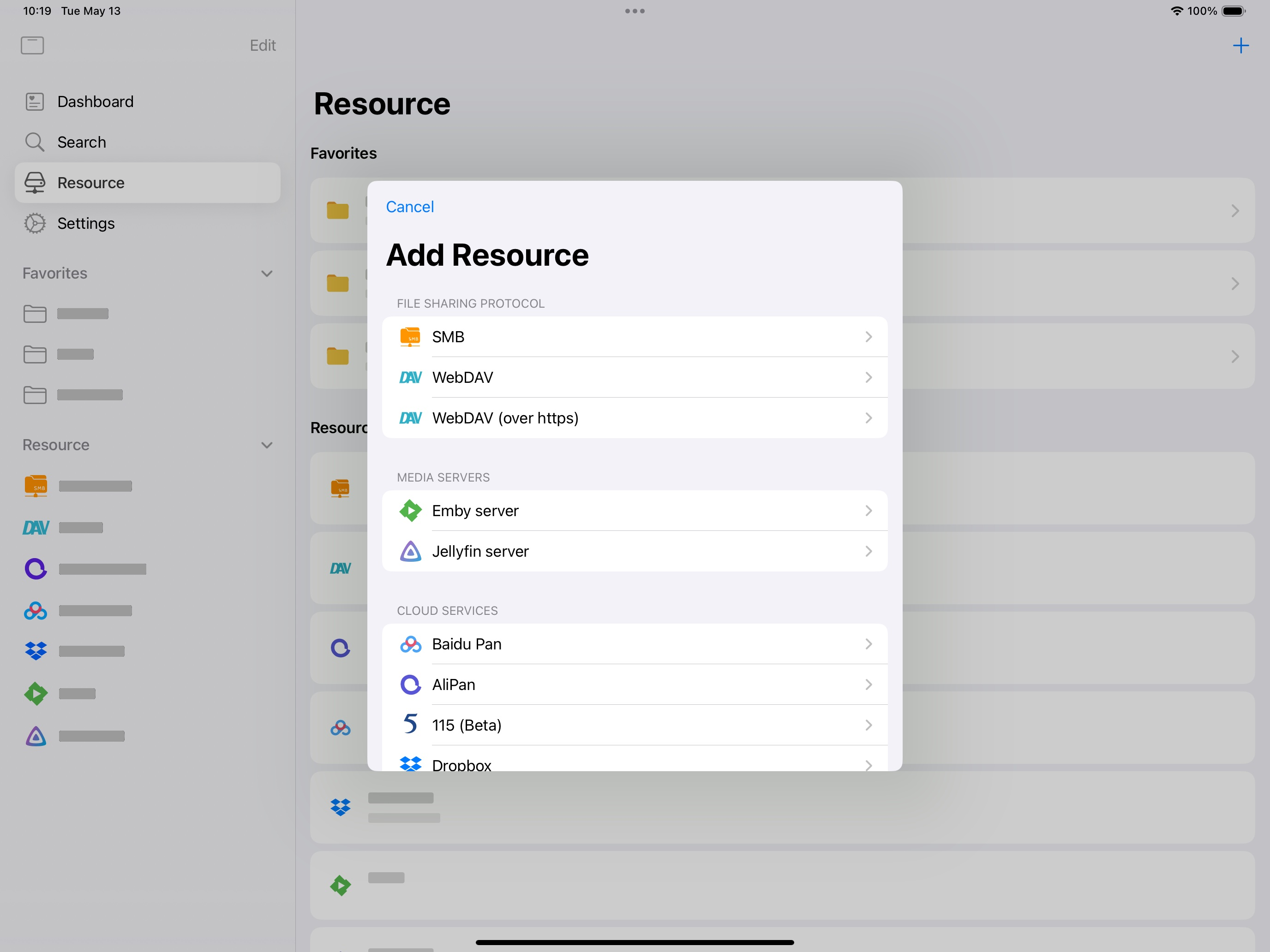Go to Dashboard in sidebar
This screenshot has height=952, width=1270.
[147, 101]
